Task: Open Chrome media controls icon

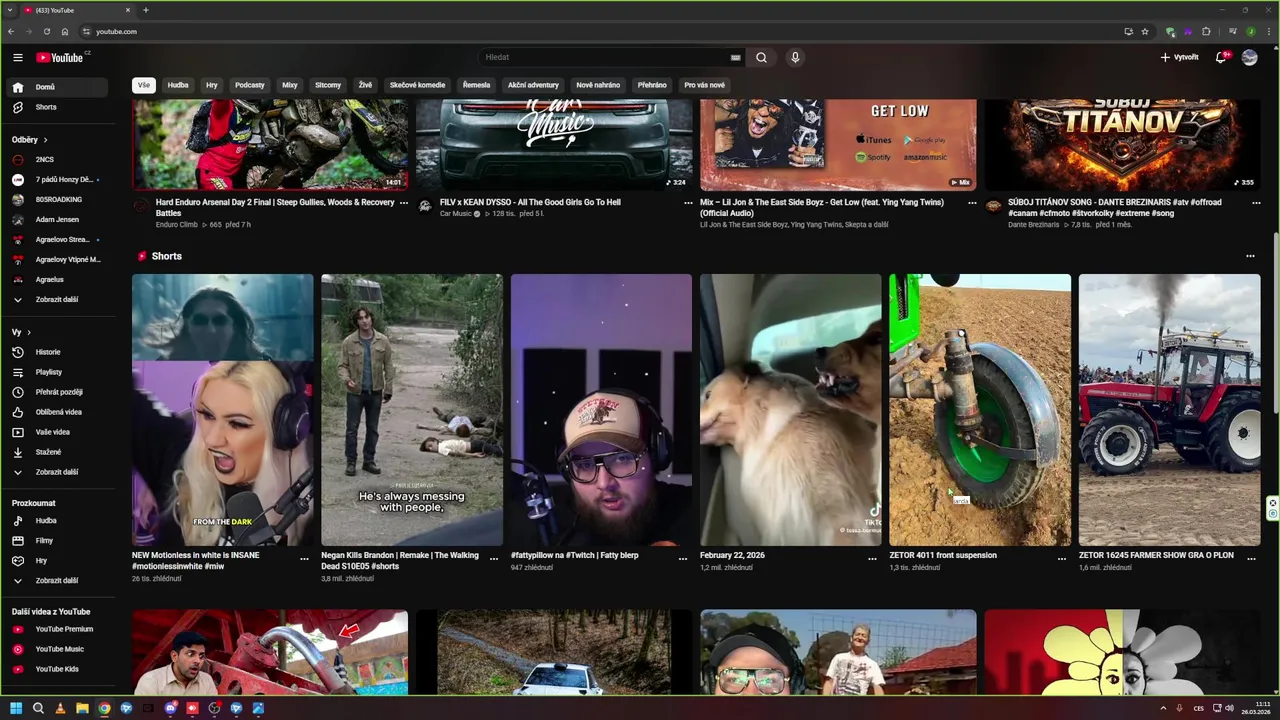Action: tap(1232, 31)
